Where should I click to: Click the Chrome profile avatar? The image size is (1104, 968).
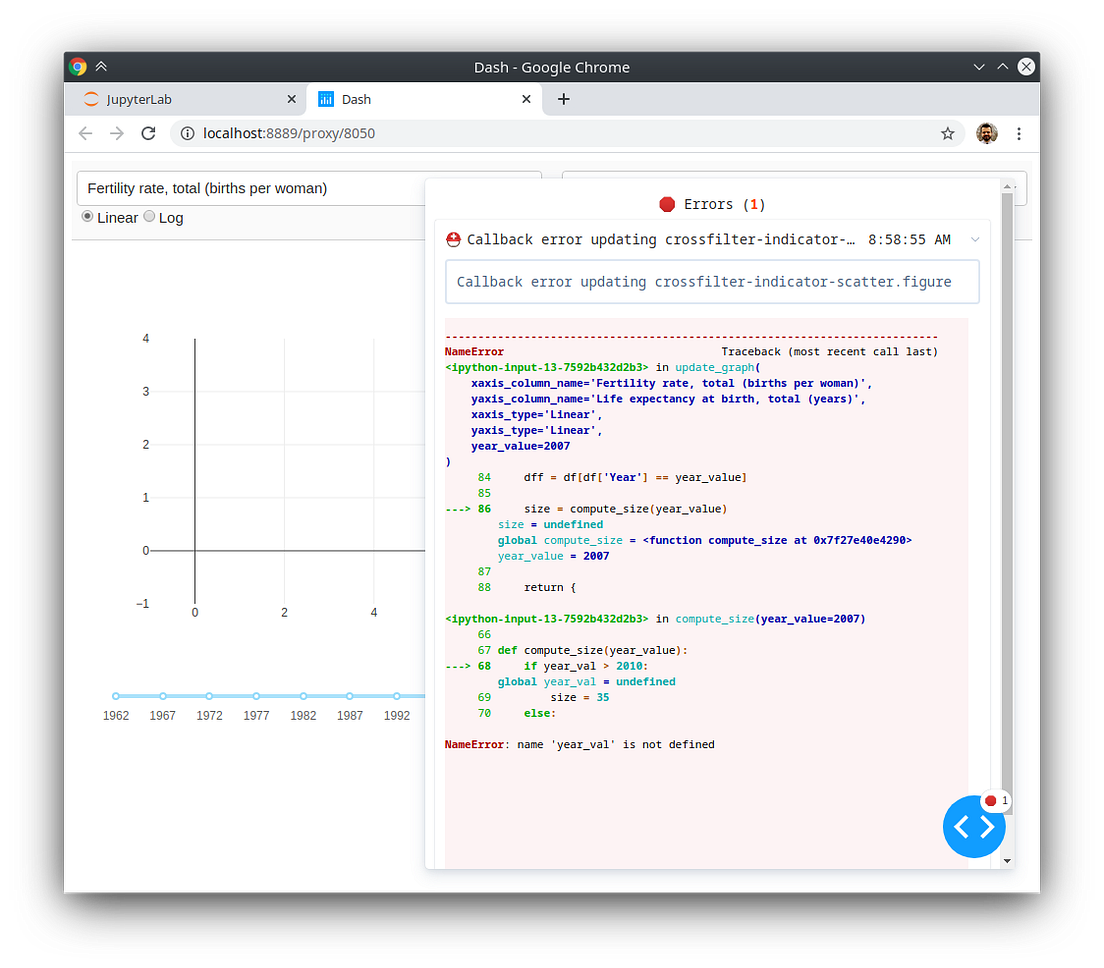click(987, 132)
